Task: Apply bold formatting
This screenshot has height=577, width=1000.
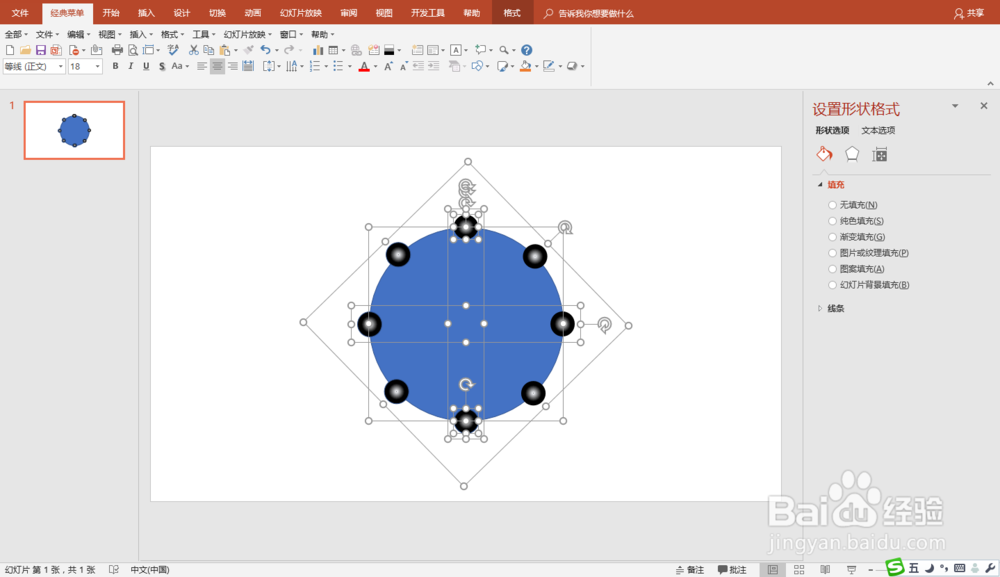Action: (x=115, y=66)
